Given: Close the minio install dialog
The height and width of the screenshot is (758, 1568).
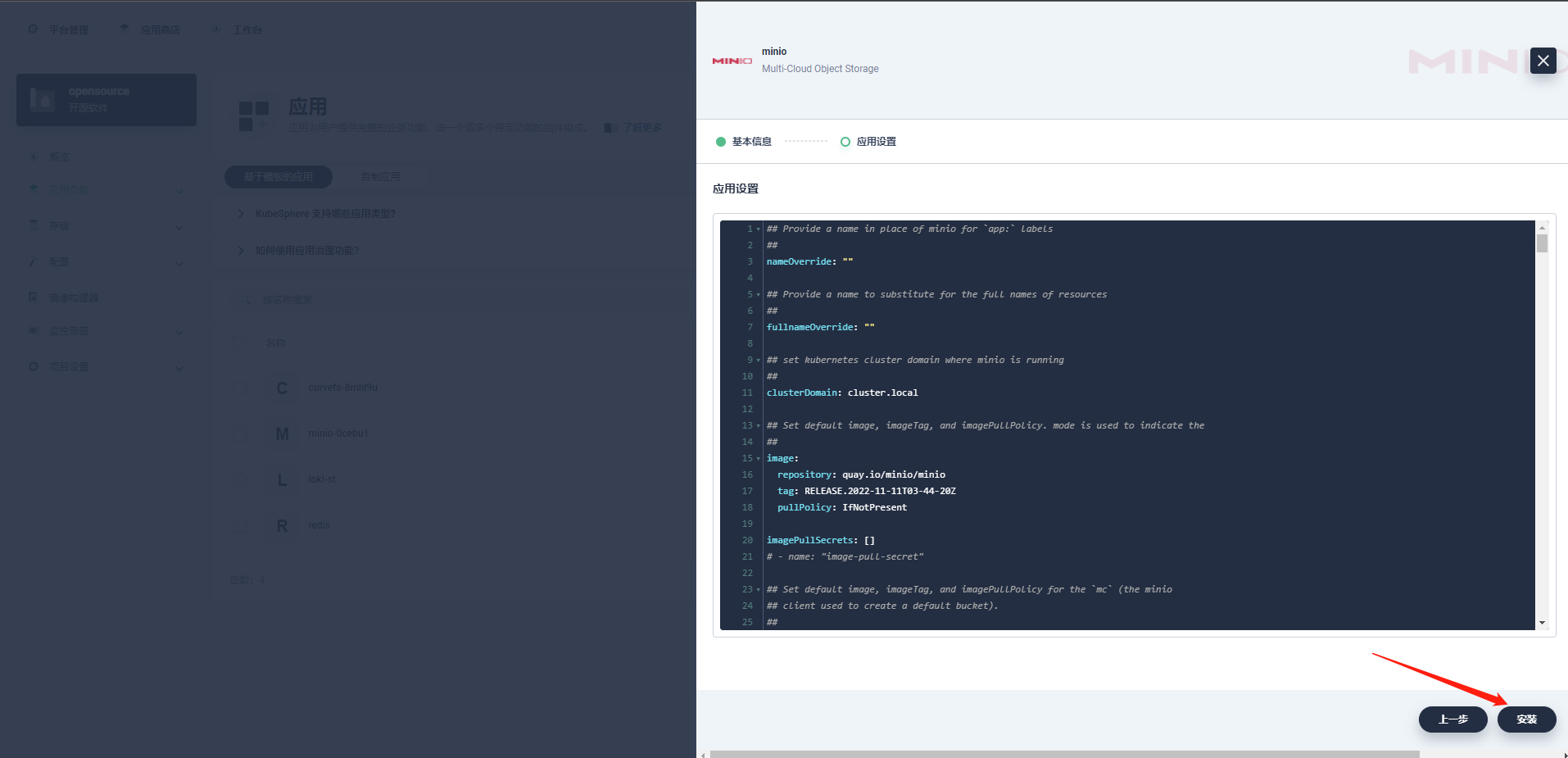Looking at the screenshot, I should [x=1543, y=61].
